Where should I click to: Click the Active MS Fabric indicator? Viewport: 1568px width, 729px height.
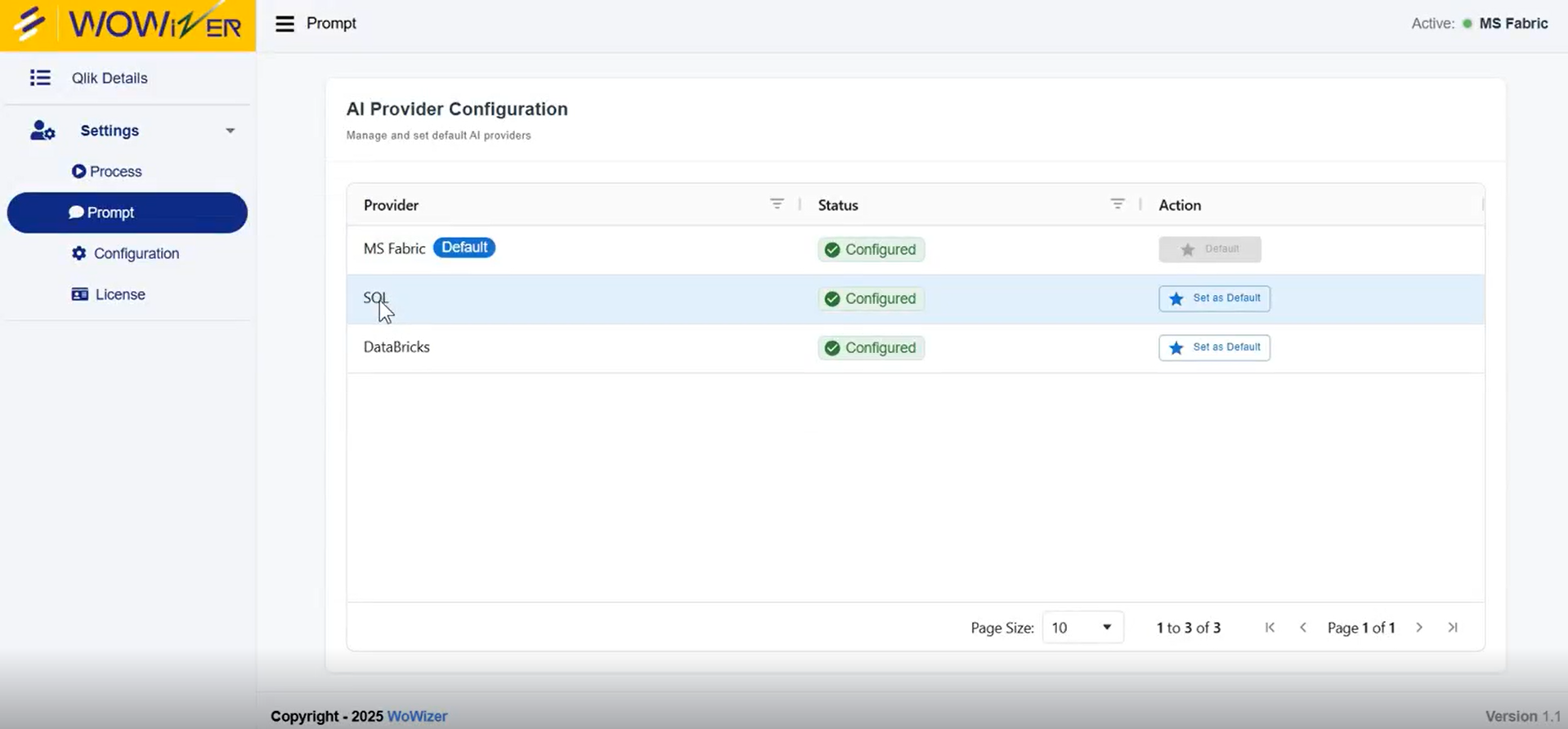pos(1480,24)
